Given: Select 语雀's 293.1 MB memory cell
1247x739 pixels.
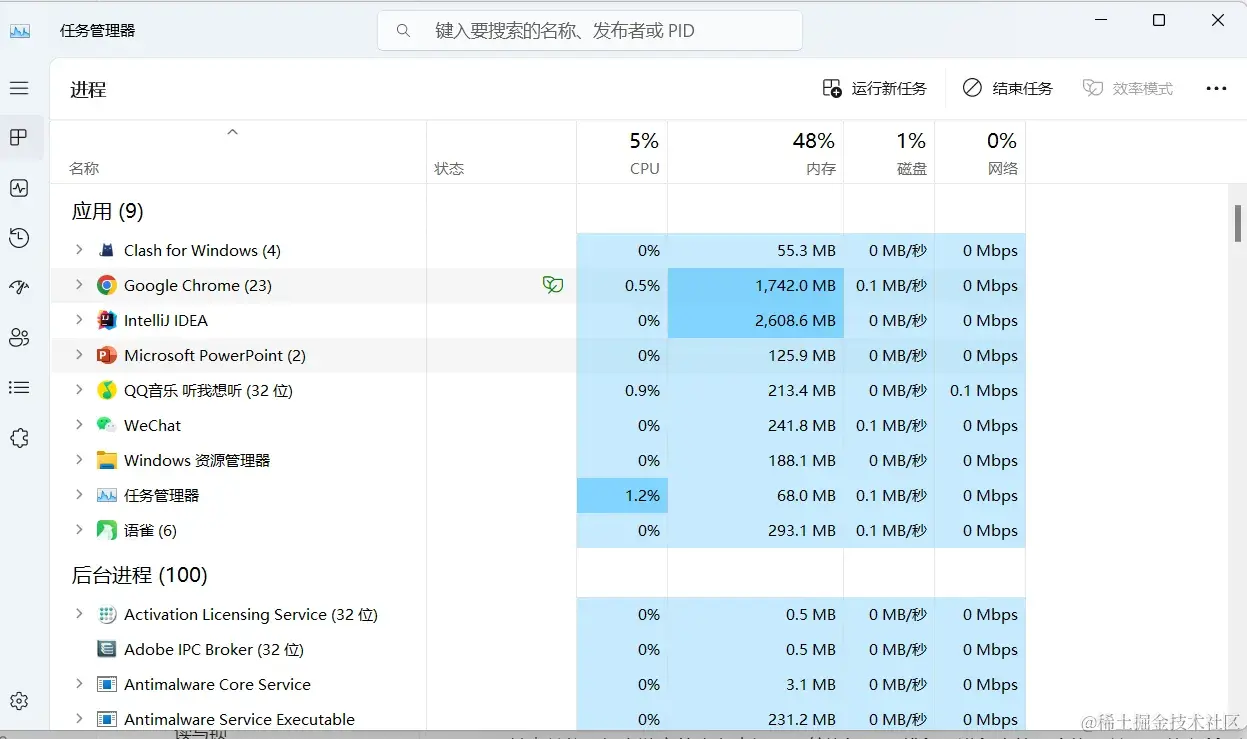Looking at the screenshot, I should click(x=756, y=530).
